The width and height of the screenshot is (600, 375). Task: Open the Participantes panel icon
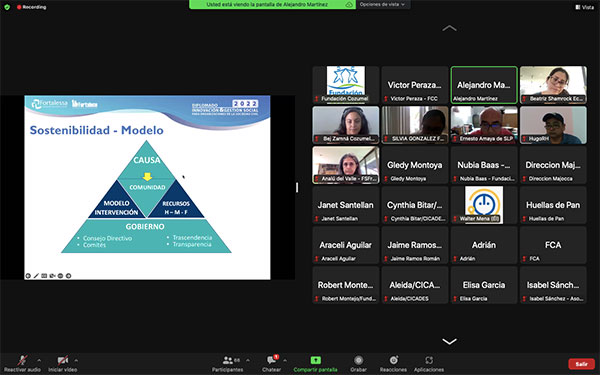[x=228, y=360]
